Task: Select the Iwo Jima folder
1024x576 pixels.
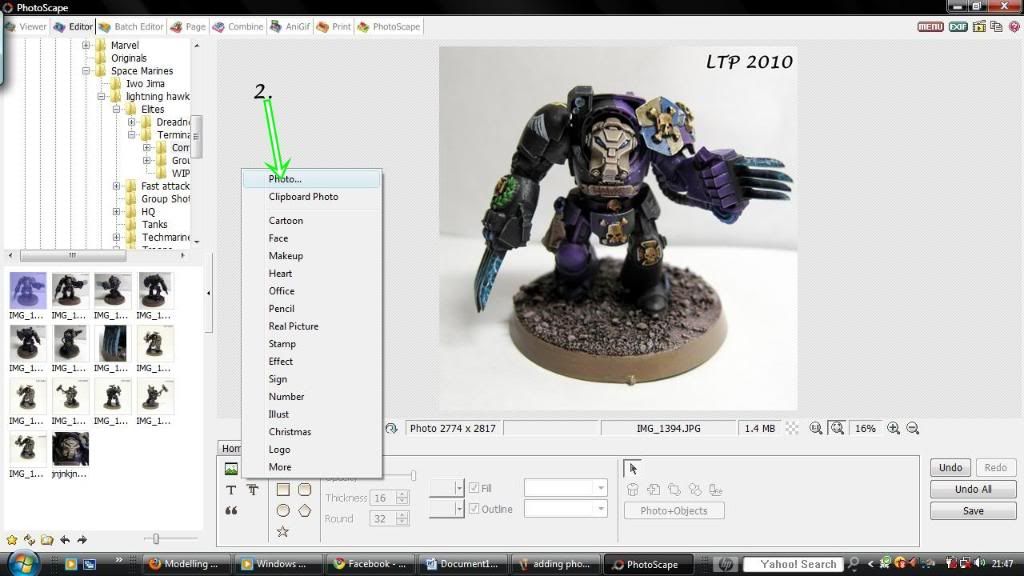Action: point(145,84)
